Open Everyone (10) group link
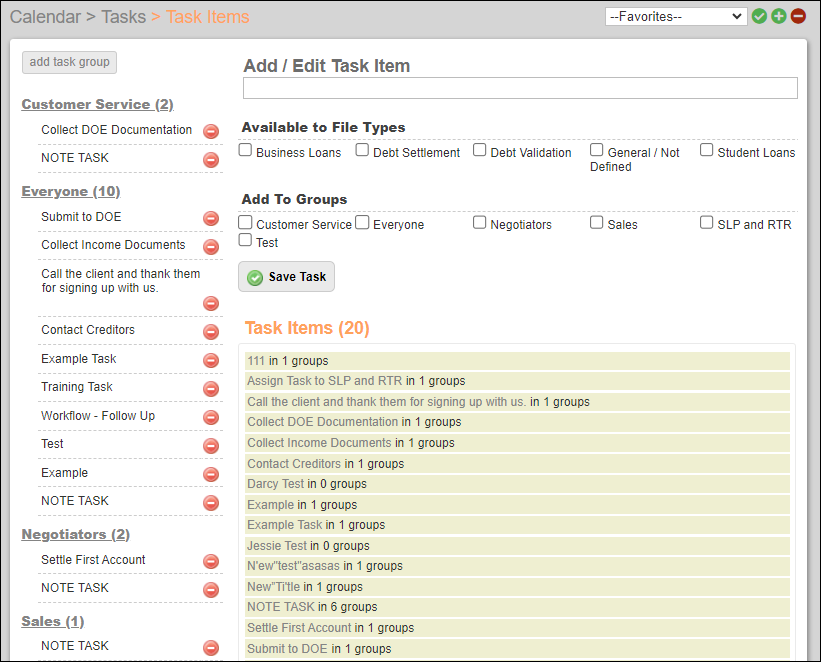The height and width of the screenshot is (662, 821). pyautogui.click(x=71, y=192)
